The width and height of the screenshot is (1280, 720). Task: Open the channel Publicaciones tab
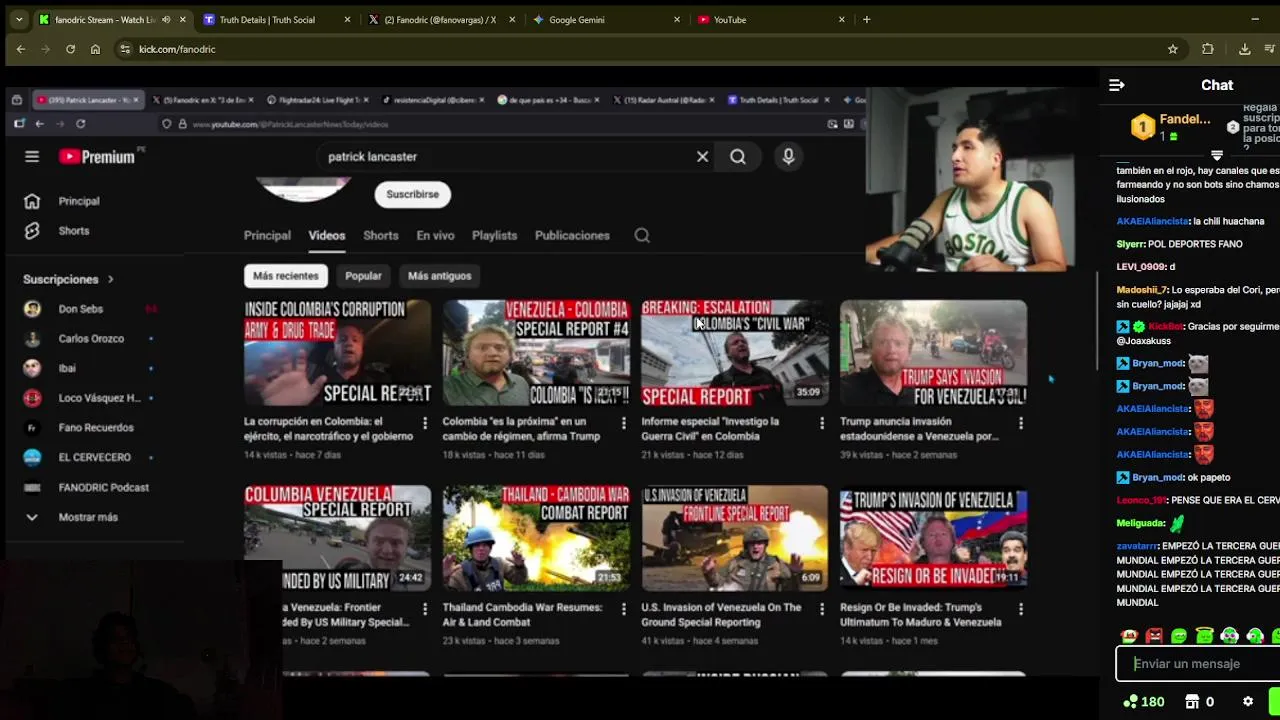coord(572,235)
